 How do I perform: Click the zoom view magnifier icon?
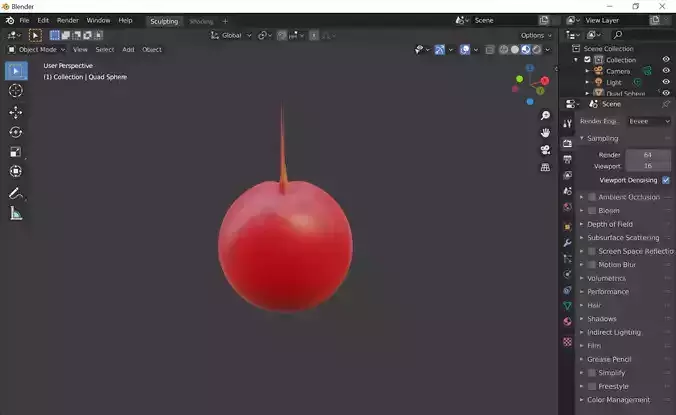pos(545,115)
